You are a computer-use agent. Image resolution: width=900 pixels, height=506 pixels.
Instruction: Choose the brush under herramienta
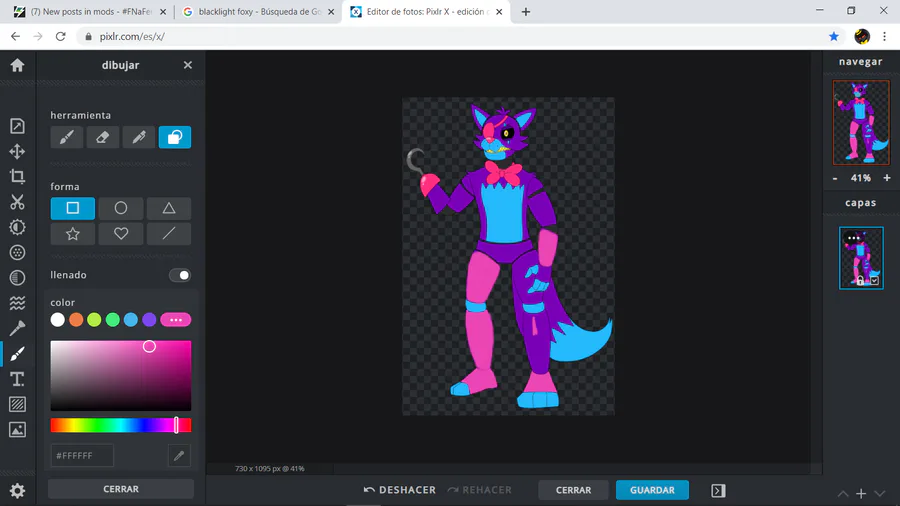click(x=67, y=137)
